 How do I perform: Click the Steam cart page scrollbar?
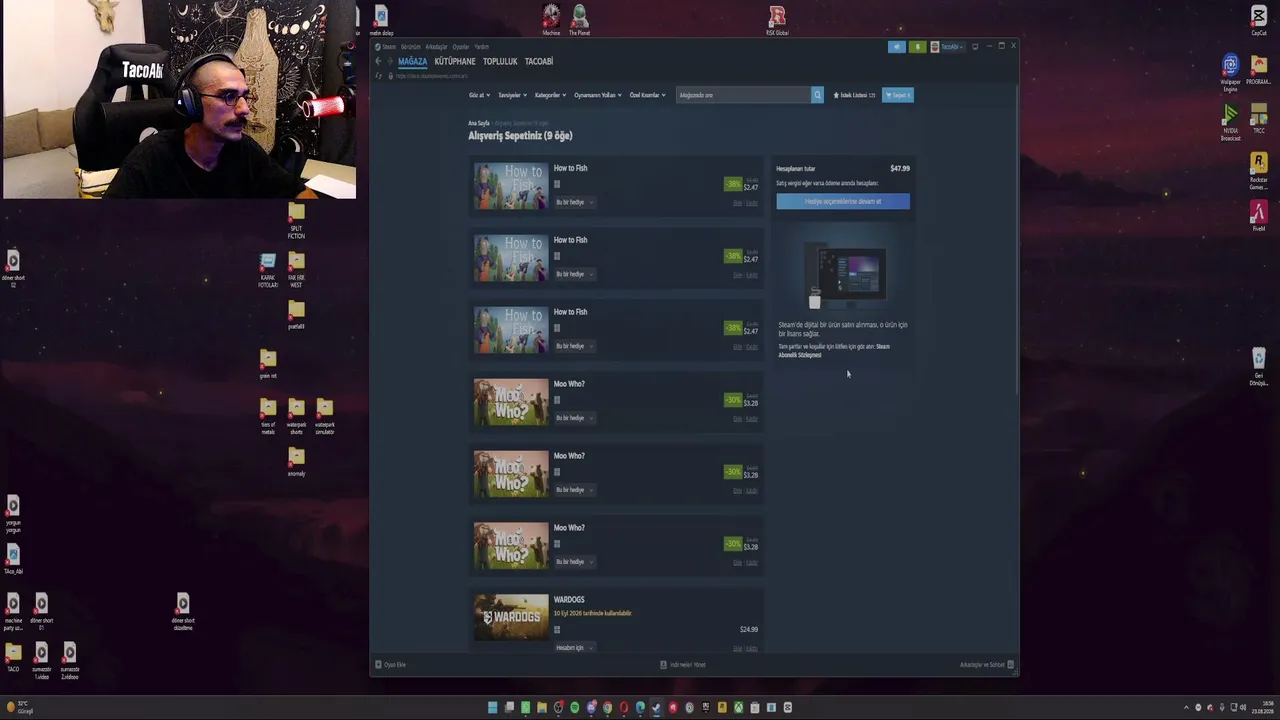(x=1017, y=240)
